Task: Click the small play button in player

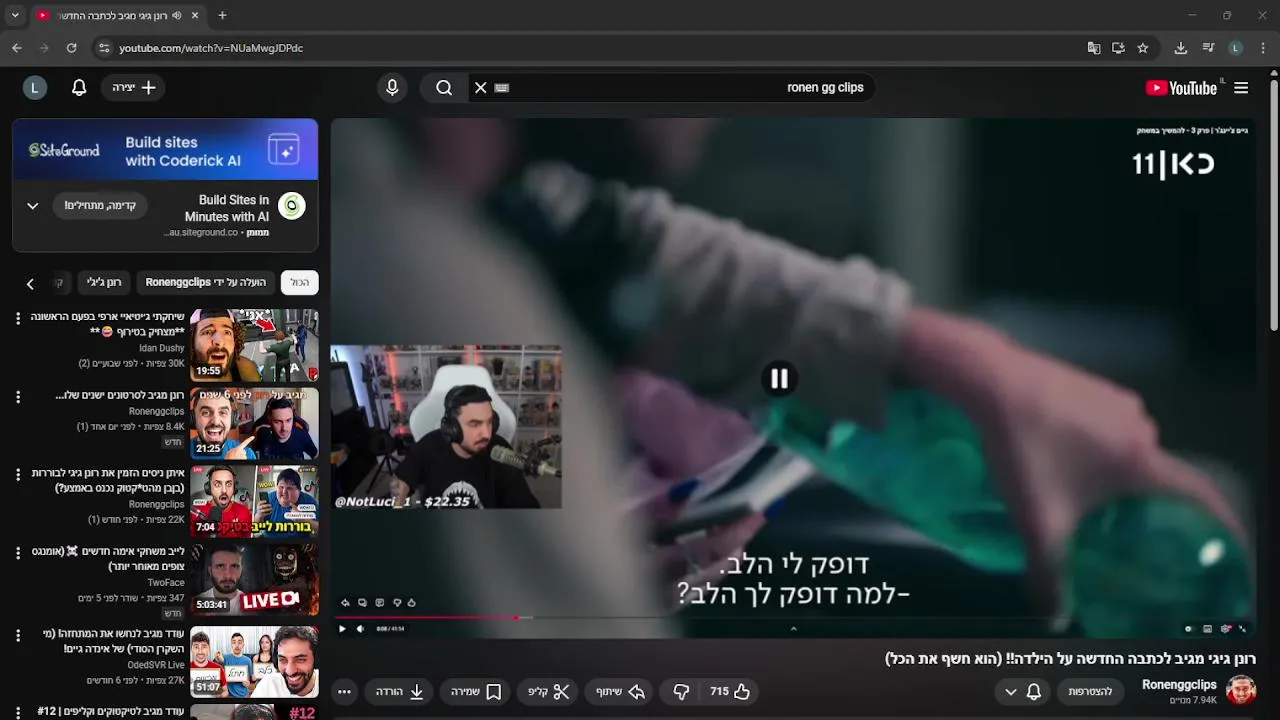Action: [x=342, y=629]
